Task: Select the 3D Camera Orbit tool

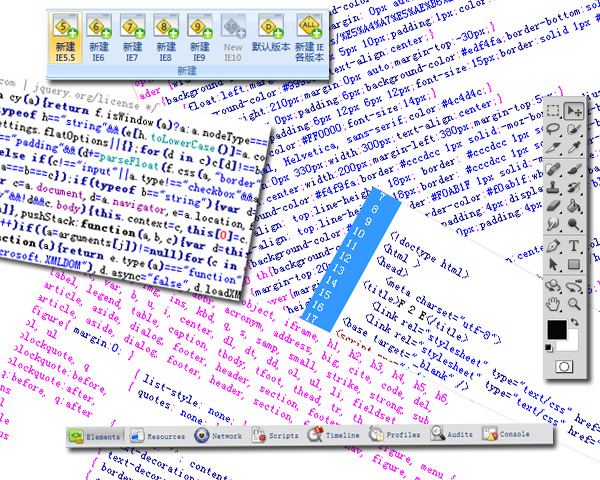Action: tap(574, 286)
